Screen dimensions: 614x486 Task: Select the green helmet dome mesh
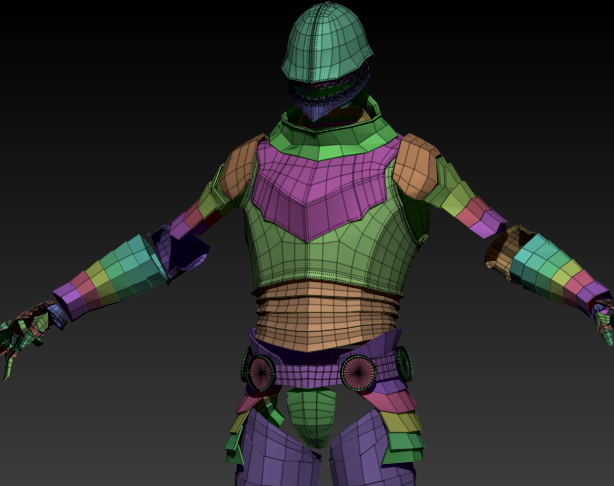(327, 41)
